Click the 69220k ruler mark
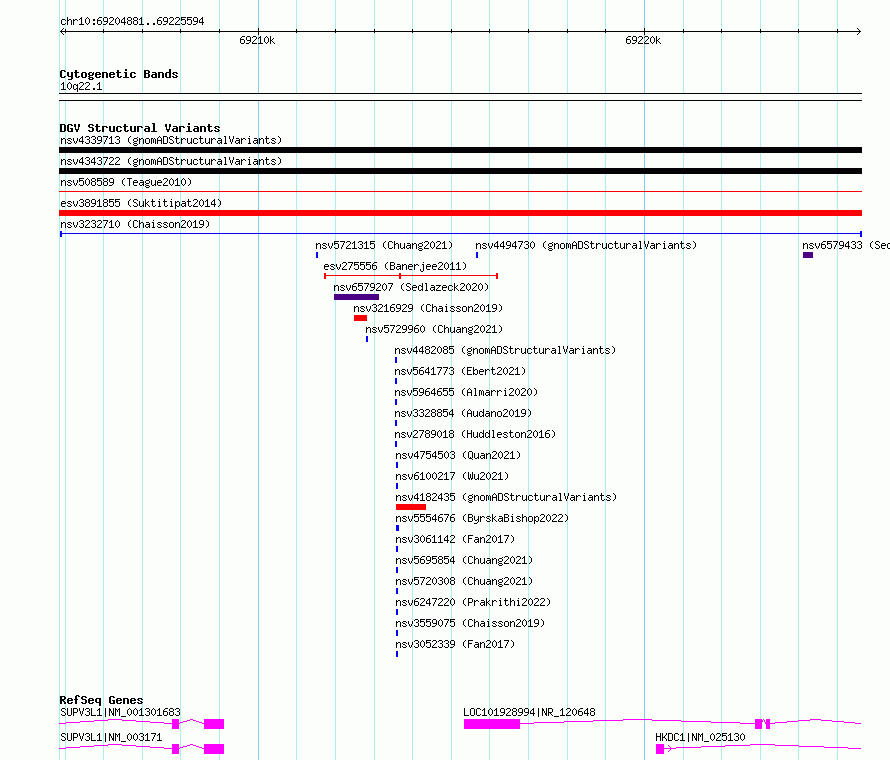This screenshot has height=760, width=890. click(x=643, y=40)
